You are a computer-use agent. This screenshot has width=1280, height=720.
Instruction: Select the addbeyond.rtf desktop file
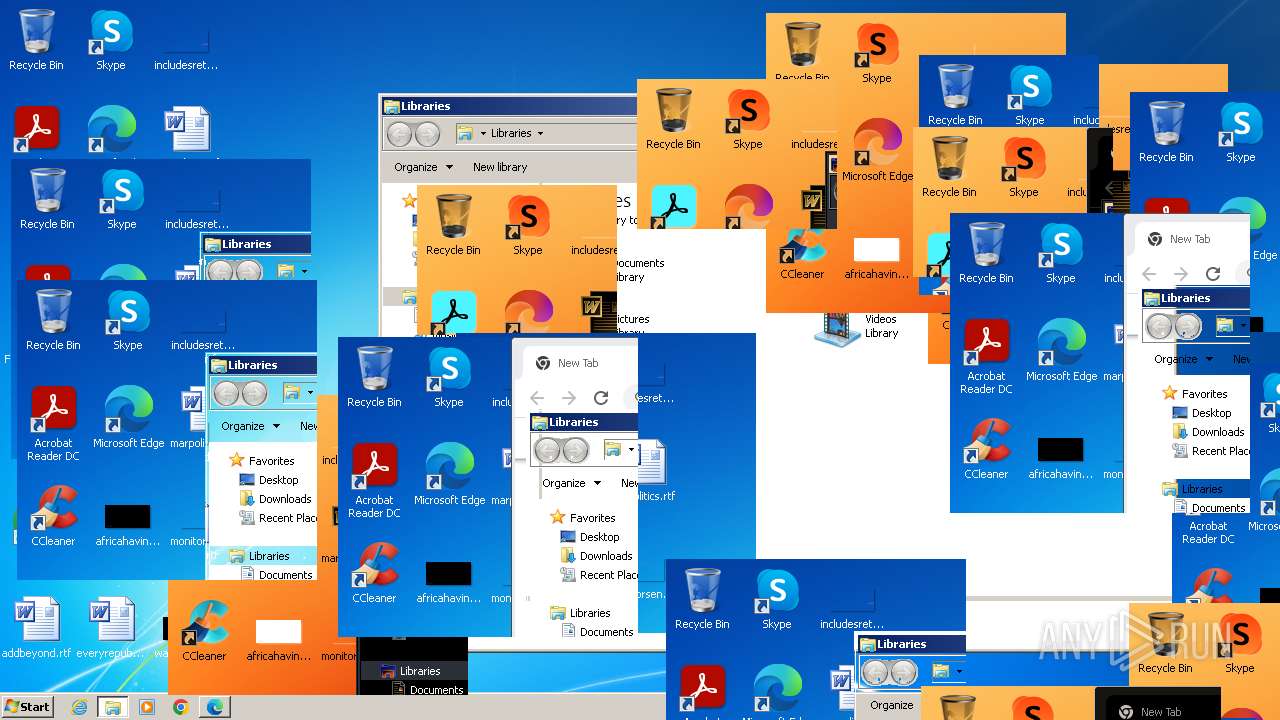coord(37,628)
